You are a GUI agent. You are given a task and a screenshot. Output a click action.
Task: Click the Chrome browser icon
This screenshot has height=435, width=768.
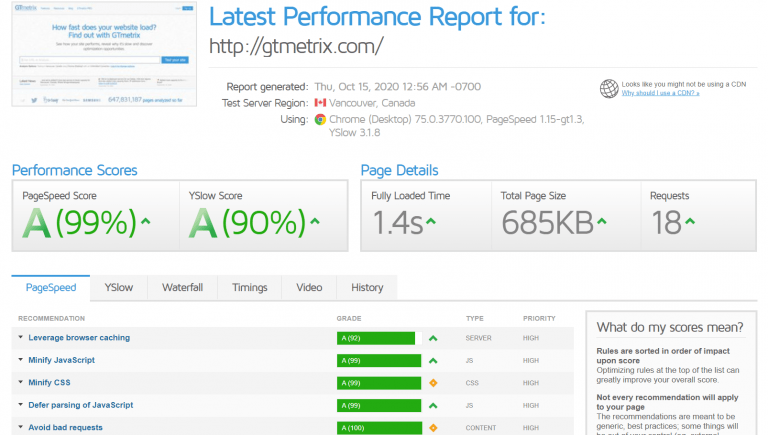click(x=320, y=120)
